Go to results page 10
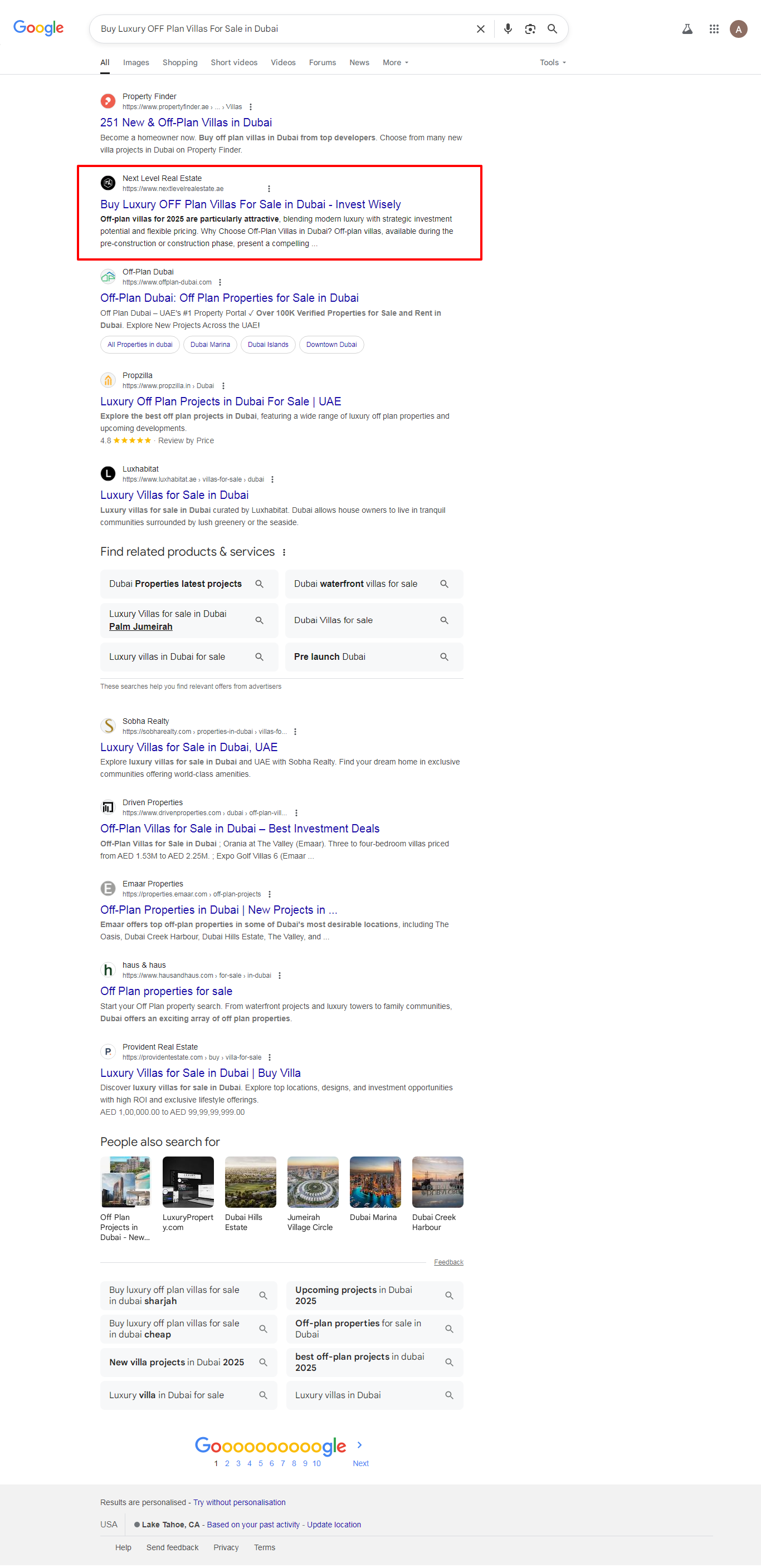The width and height of the screenshot is (761, 1568). click(x=316, y=1463)
